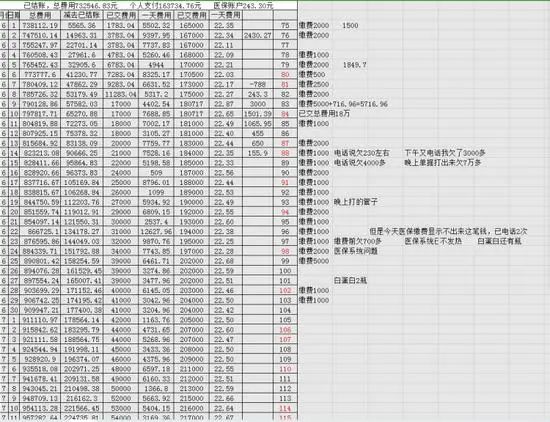Click the 个人支付163734.76元 text in the top row
Image resolution: width=550 pixels, height=422 pixels.
pyautogui.click(x=165, y=6)
